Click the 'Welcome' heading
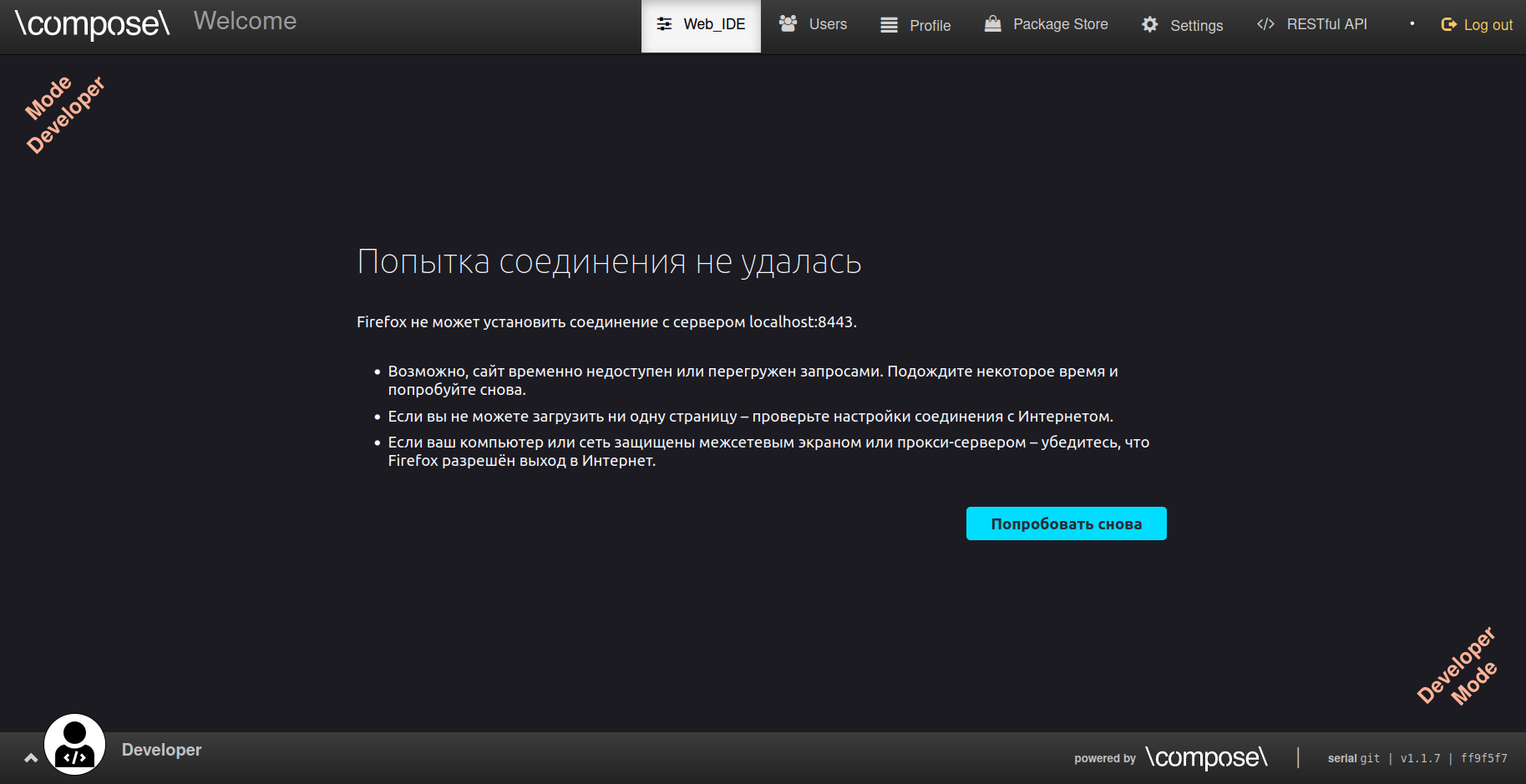The image size is (1526, 784). (245, 21)
